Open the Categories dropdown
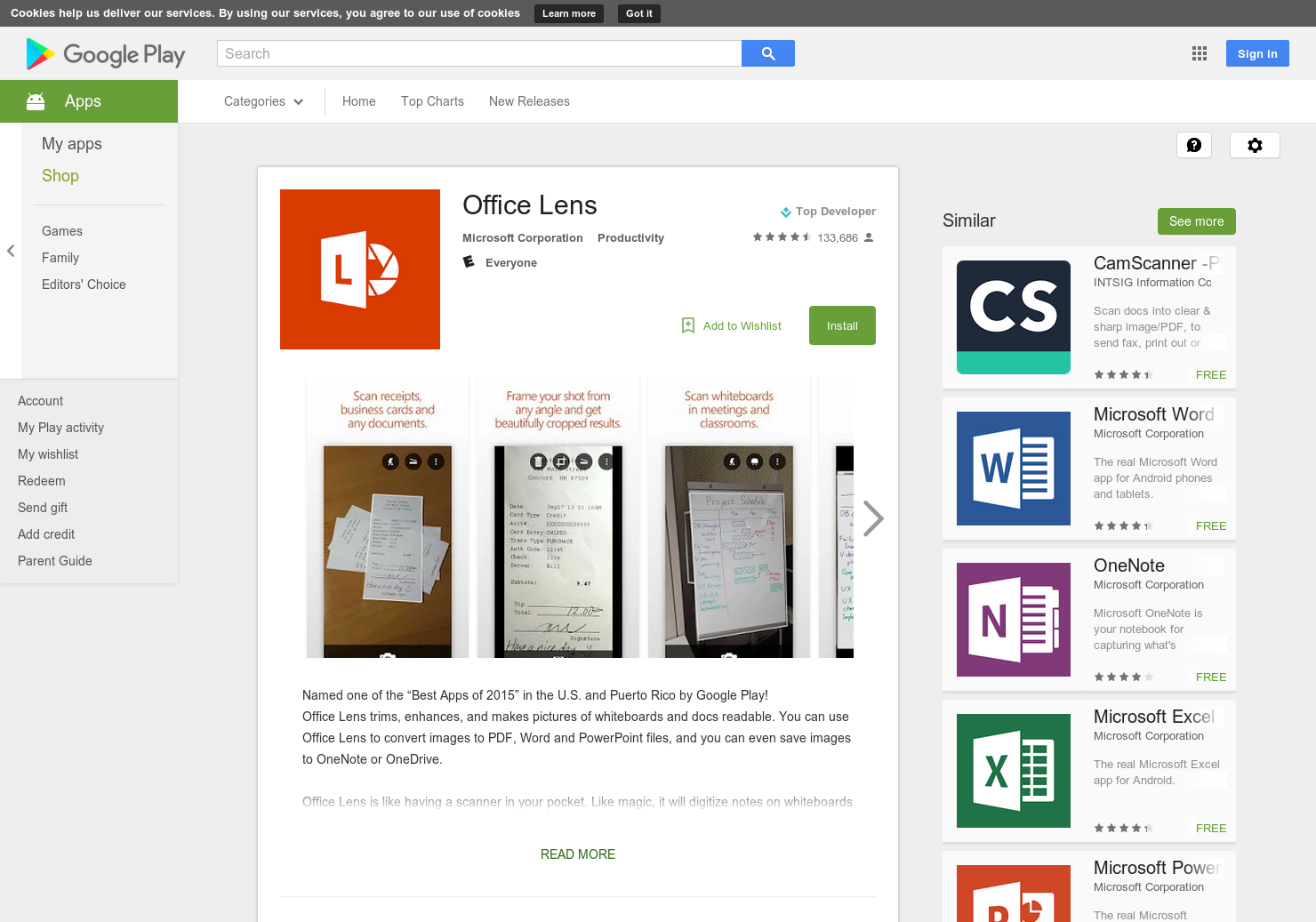This screenshot has height=922, width=1316. 262,101
